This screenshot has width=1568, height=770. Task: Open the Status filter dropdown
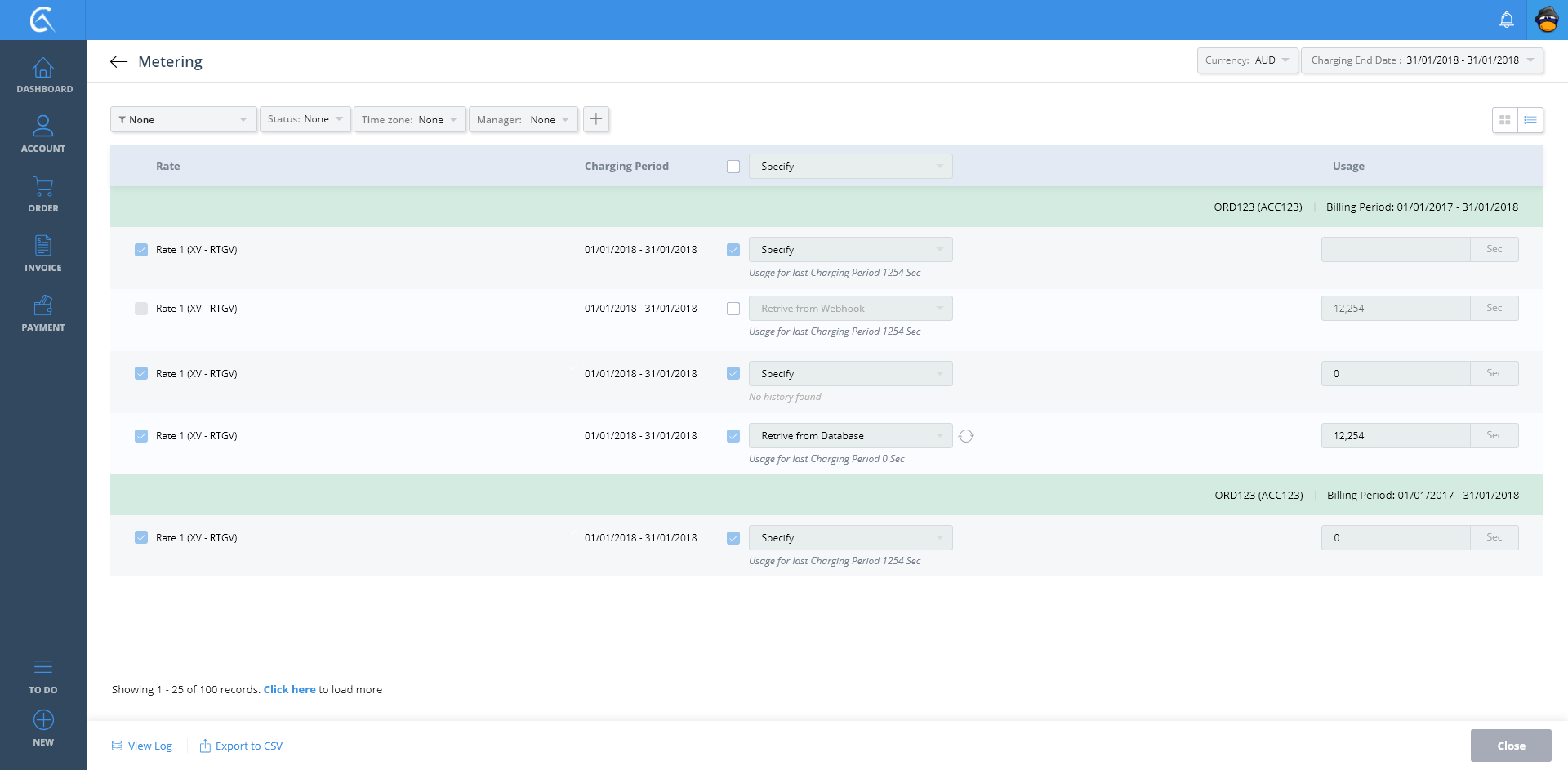[305, 119]
